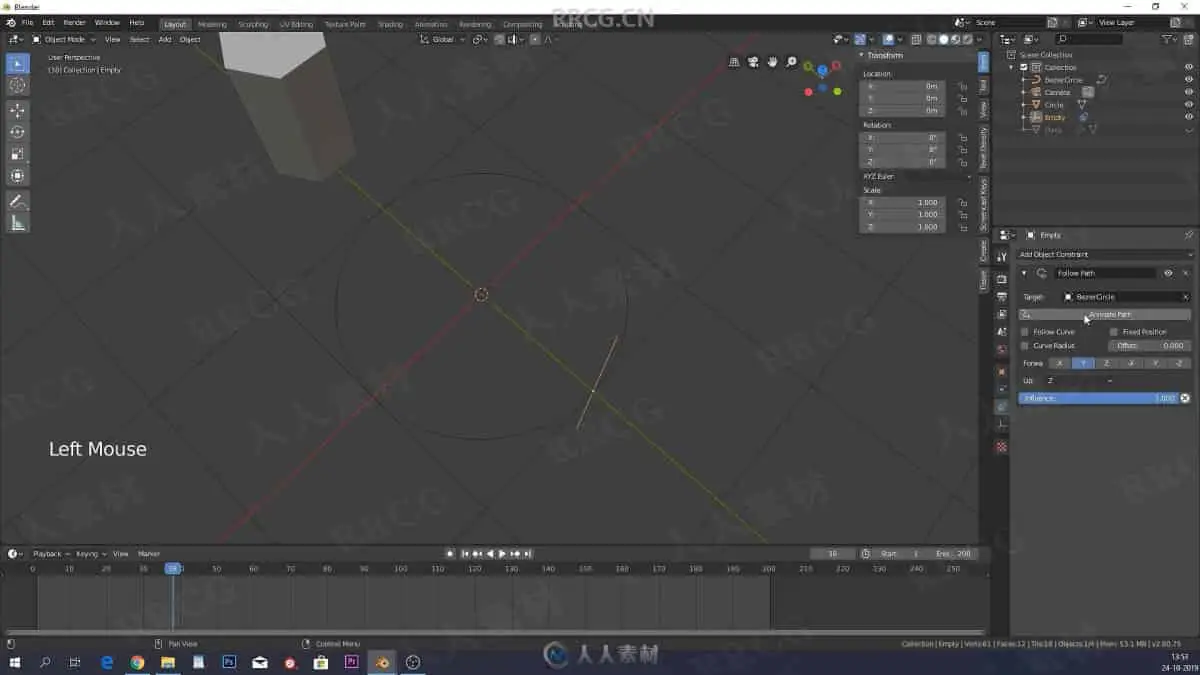Enable the Curve Radius checkbox
Screen dimensions: 1200x675
(x=1025, y=345)
